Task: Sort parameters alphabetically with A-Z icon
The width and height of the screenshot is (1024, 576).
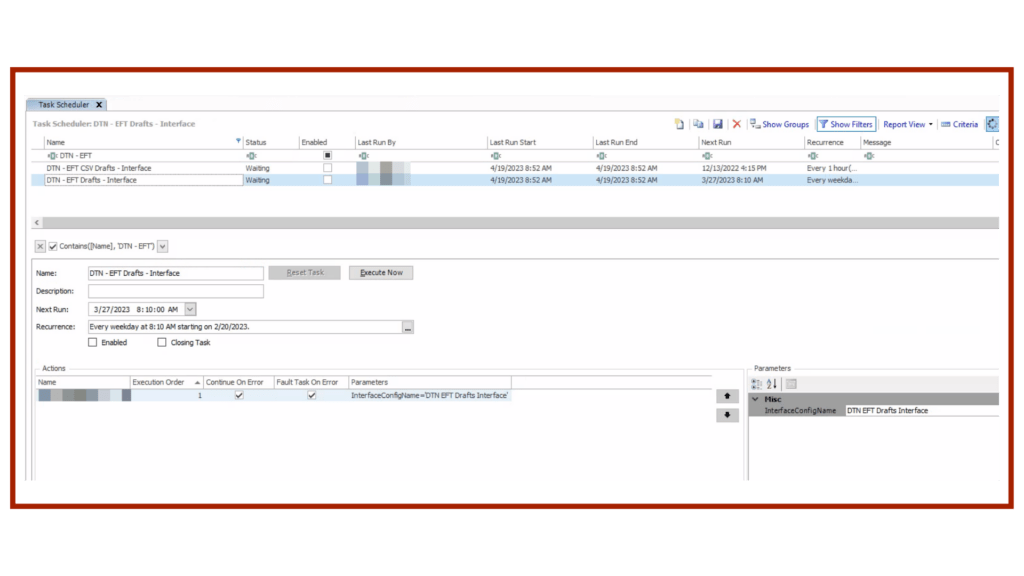Action: [x=772, y=384]
